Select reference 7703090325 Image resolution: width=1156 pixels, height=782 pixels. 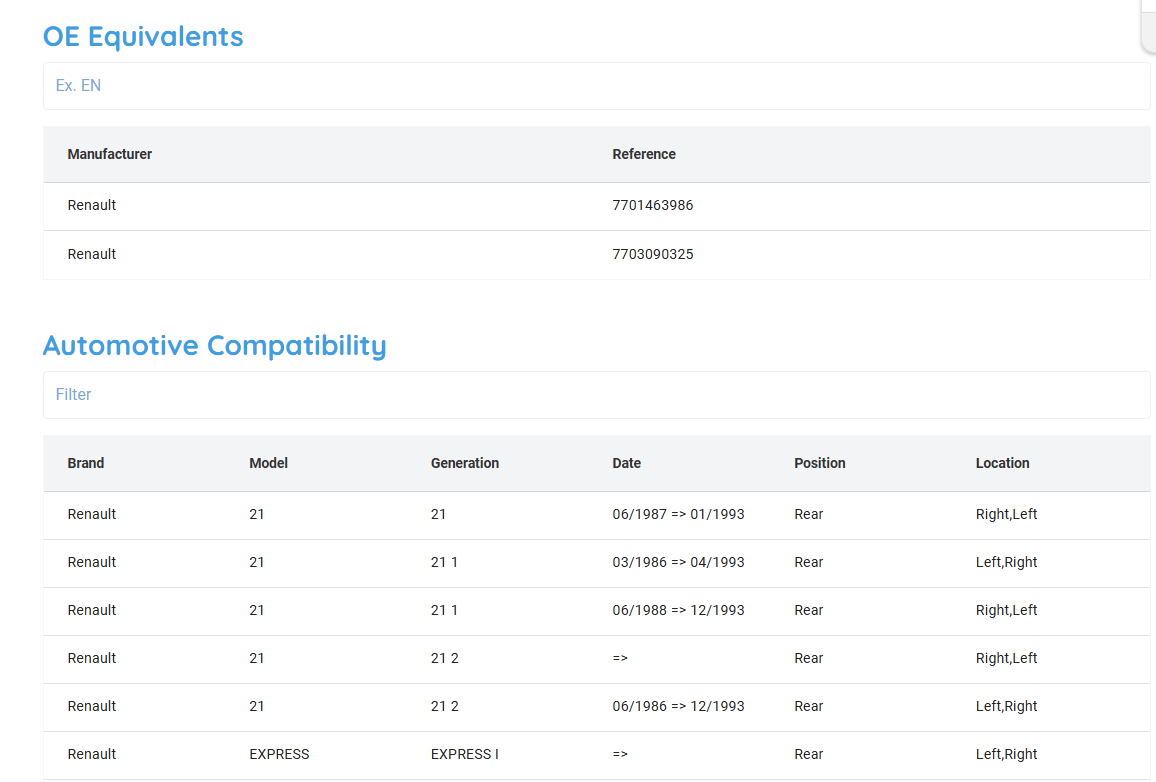(x=652, y=254)
